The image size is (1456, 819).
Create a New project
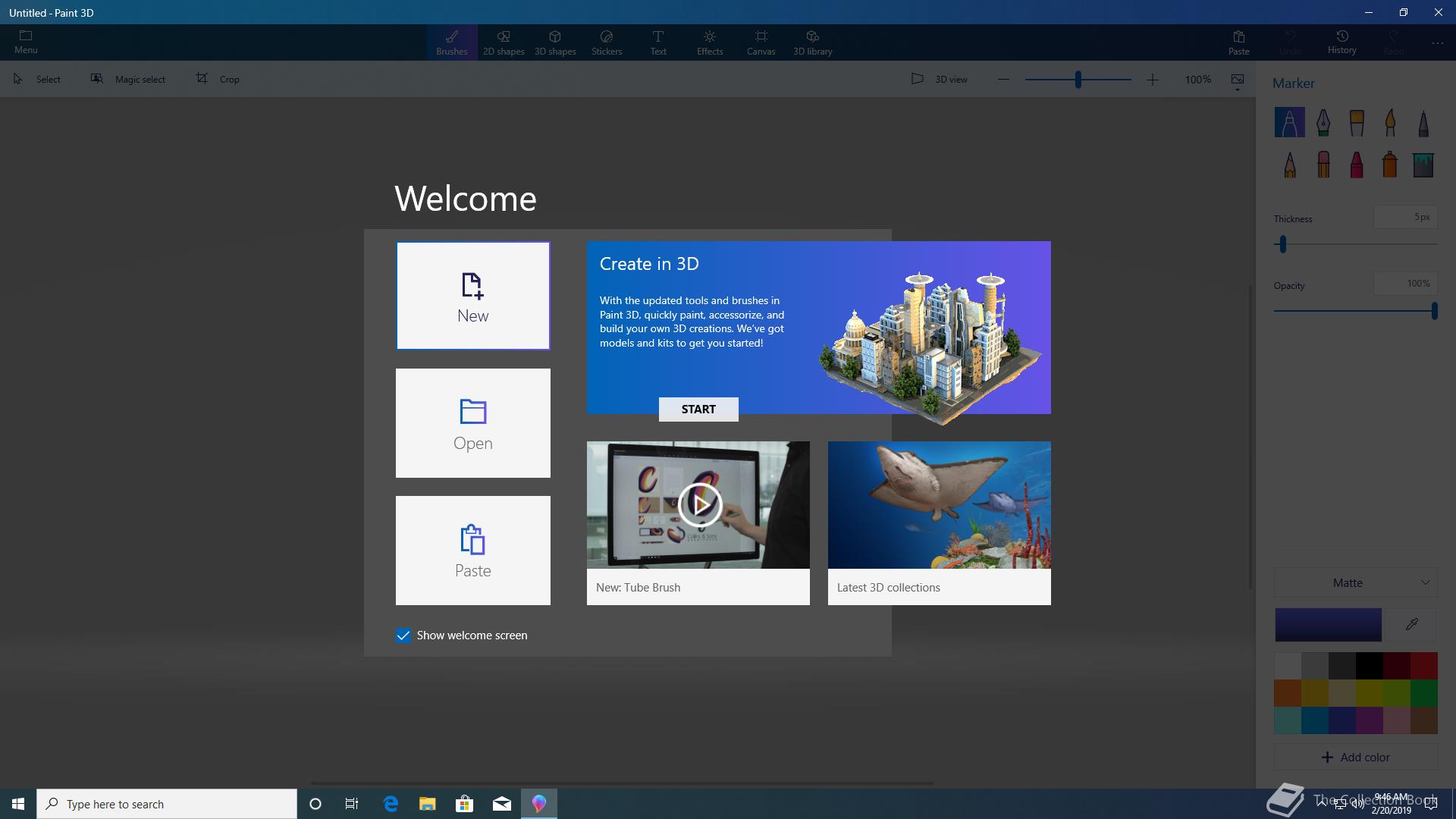coord(473,296)
